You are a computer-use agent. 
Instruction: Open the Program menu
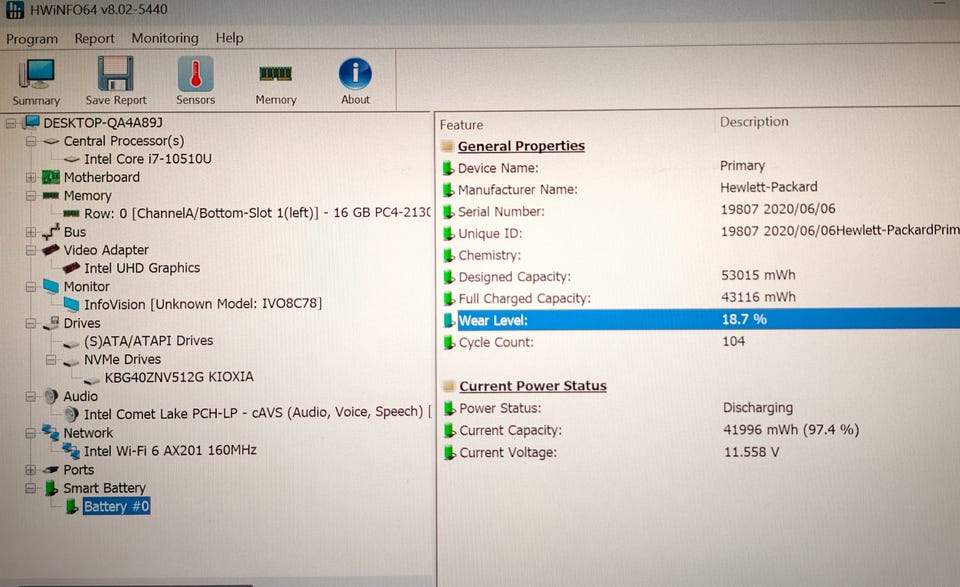pos(32,39)
